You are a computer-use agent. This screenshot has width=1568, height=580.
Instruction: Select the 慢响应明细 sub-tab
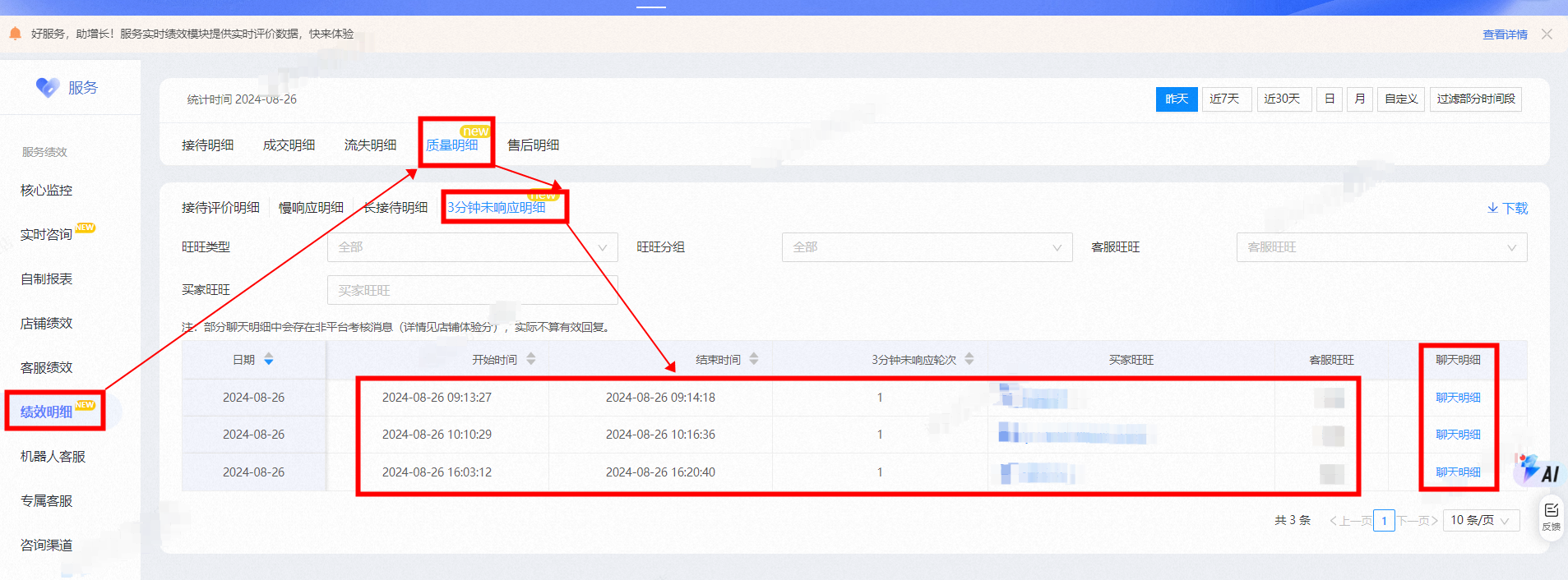tap(311, 208)
